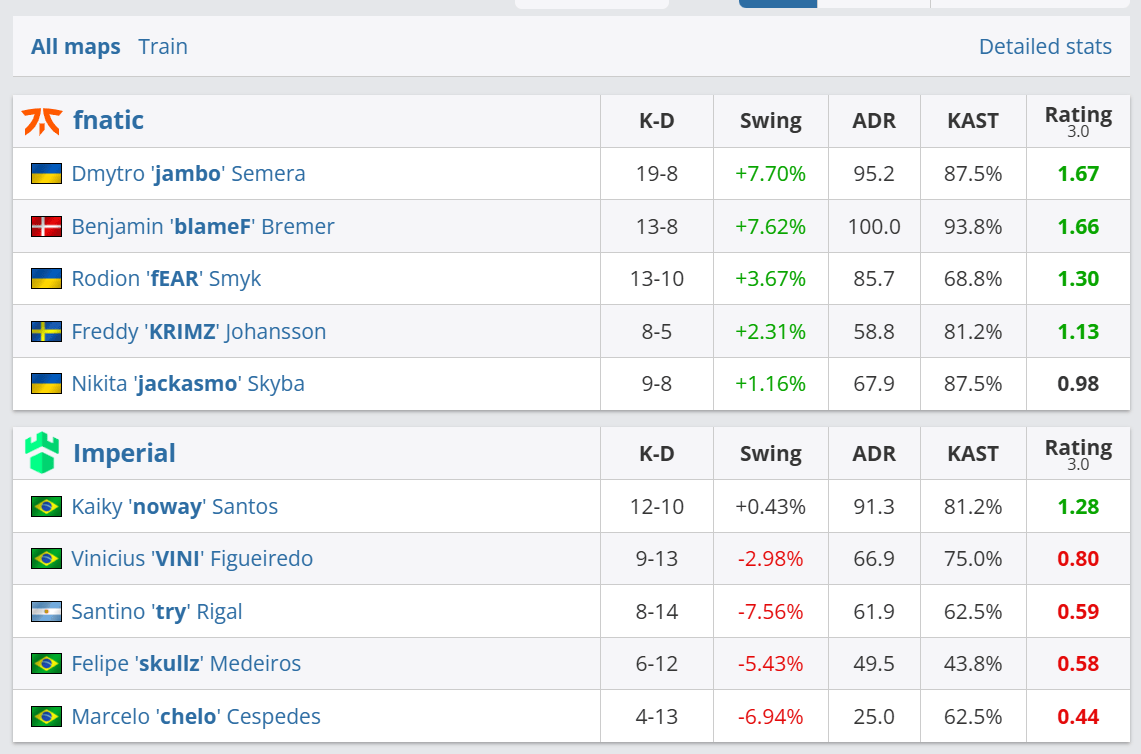Open Felipe 'skullz' Medeiros's player profile
1141x754 pixels.
pos(186,664)
